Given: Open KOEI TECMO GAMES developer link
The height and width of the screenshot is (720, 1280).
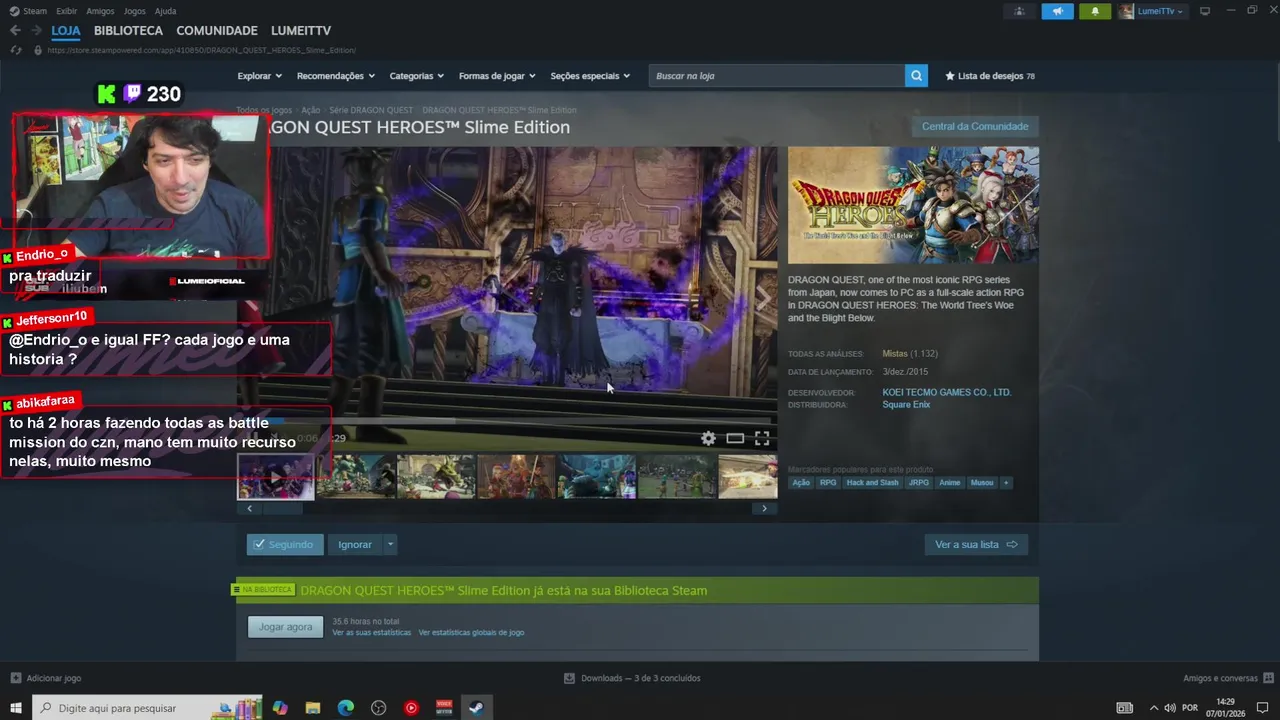Looking at the screenshot, I should (946, 392).
